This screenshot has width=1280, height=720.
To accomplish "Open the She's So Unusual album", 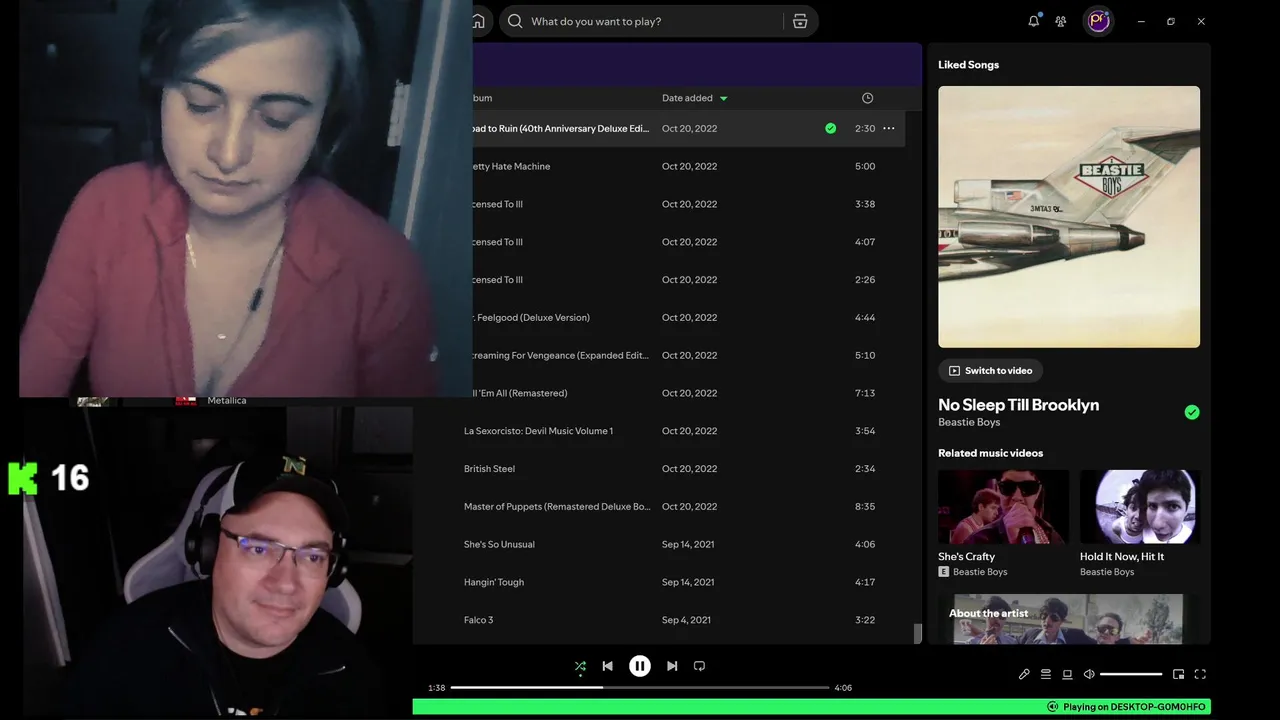I will point(499,545).
